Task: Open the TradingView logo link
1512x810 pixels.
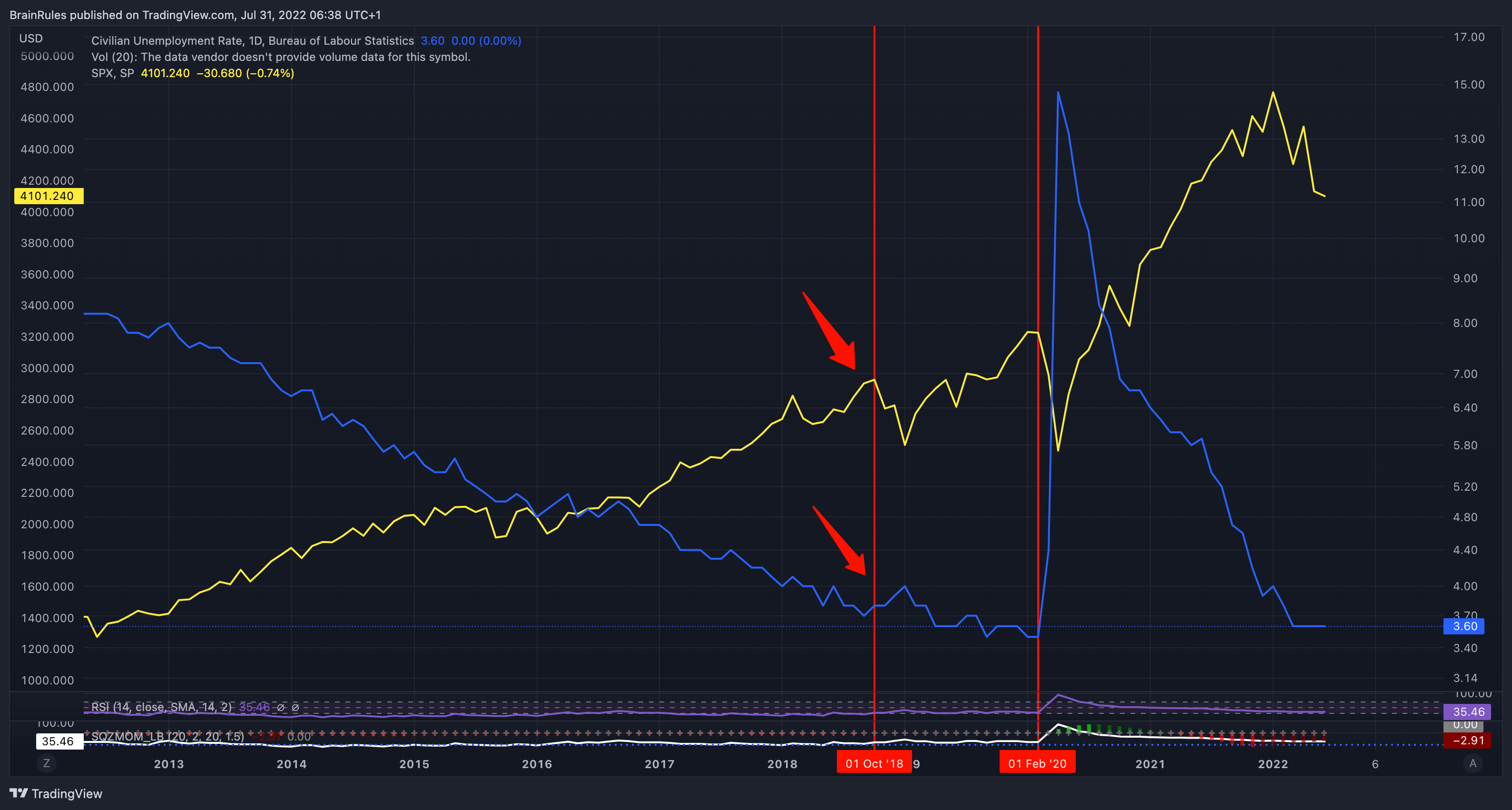Action: tap(56, 793)
